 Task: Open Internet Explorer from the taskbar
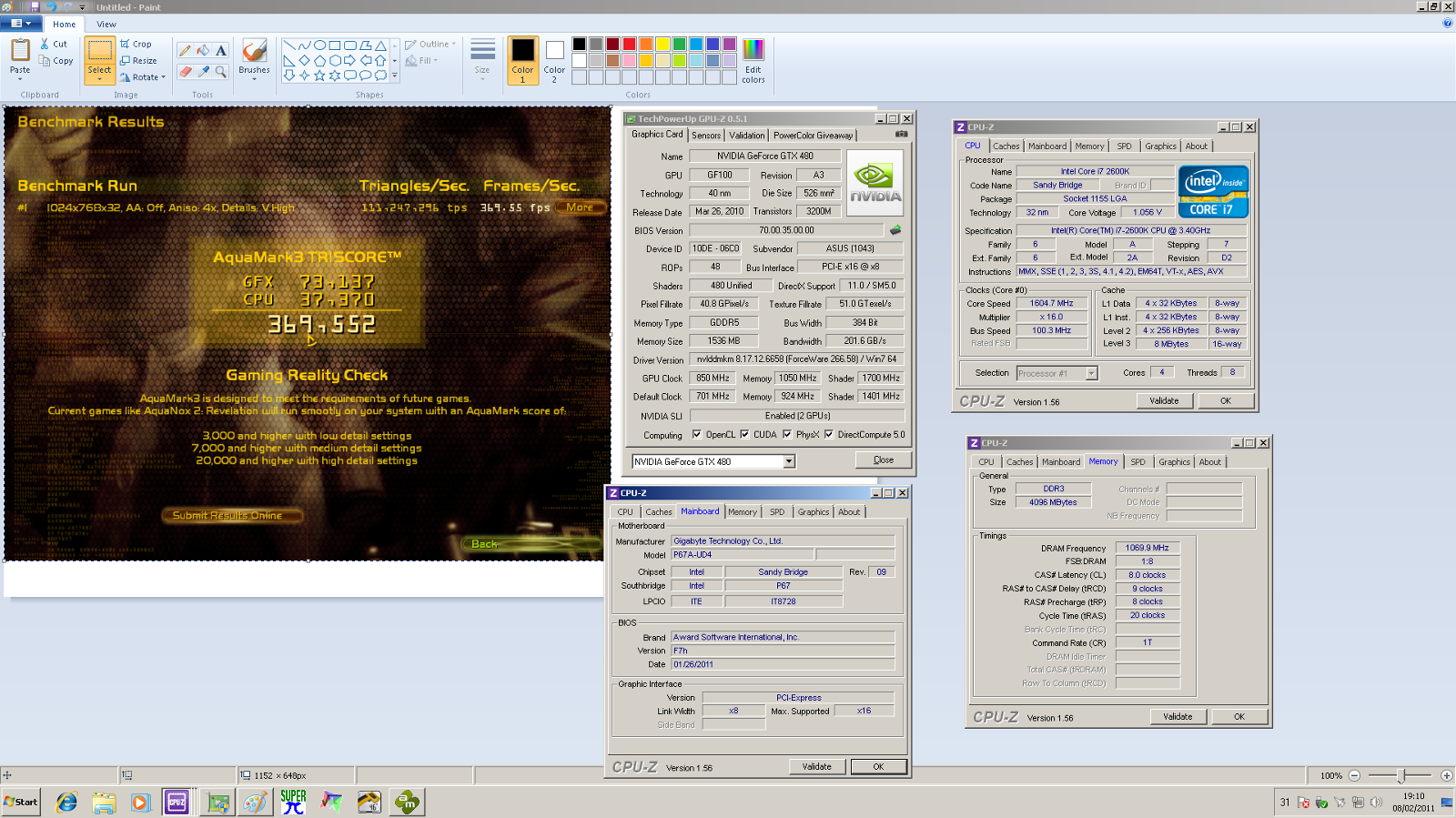(66, 802)
